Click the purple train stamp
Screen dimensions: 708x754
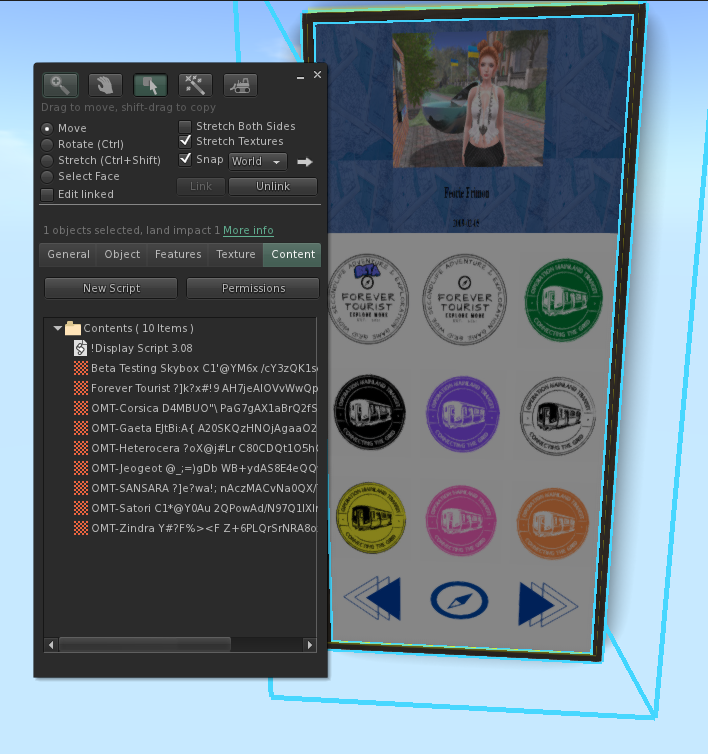click(463, 414)
